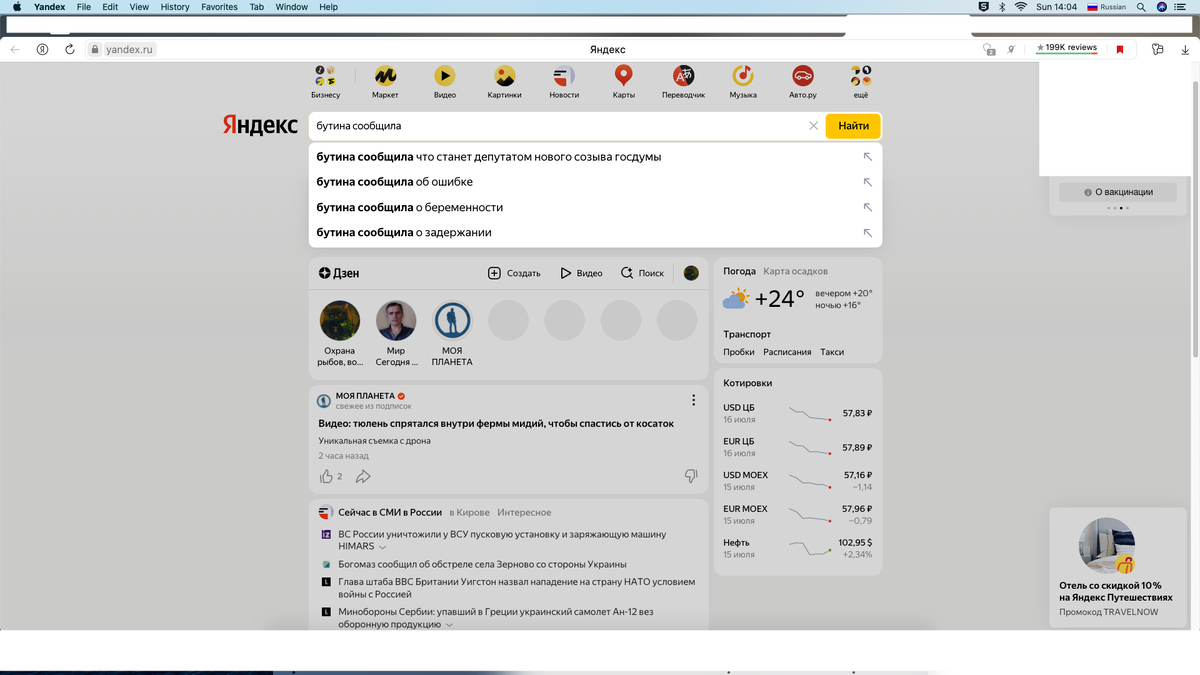Screen dimensions: 1200x675
Task: Open the Новости service icon
Action: [x=564, y=76]
